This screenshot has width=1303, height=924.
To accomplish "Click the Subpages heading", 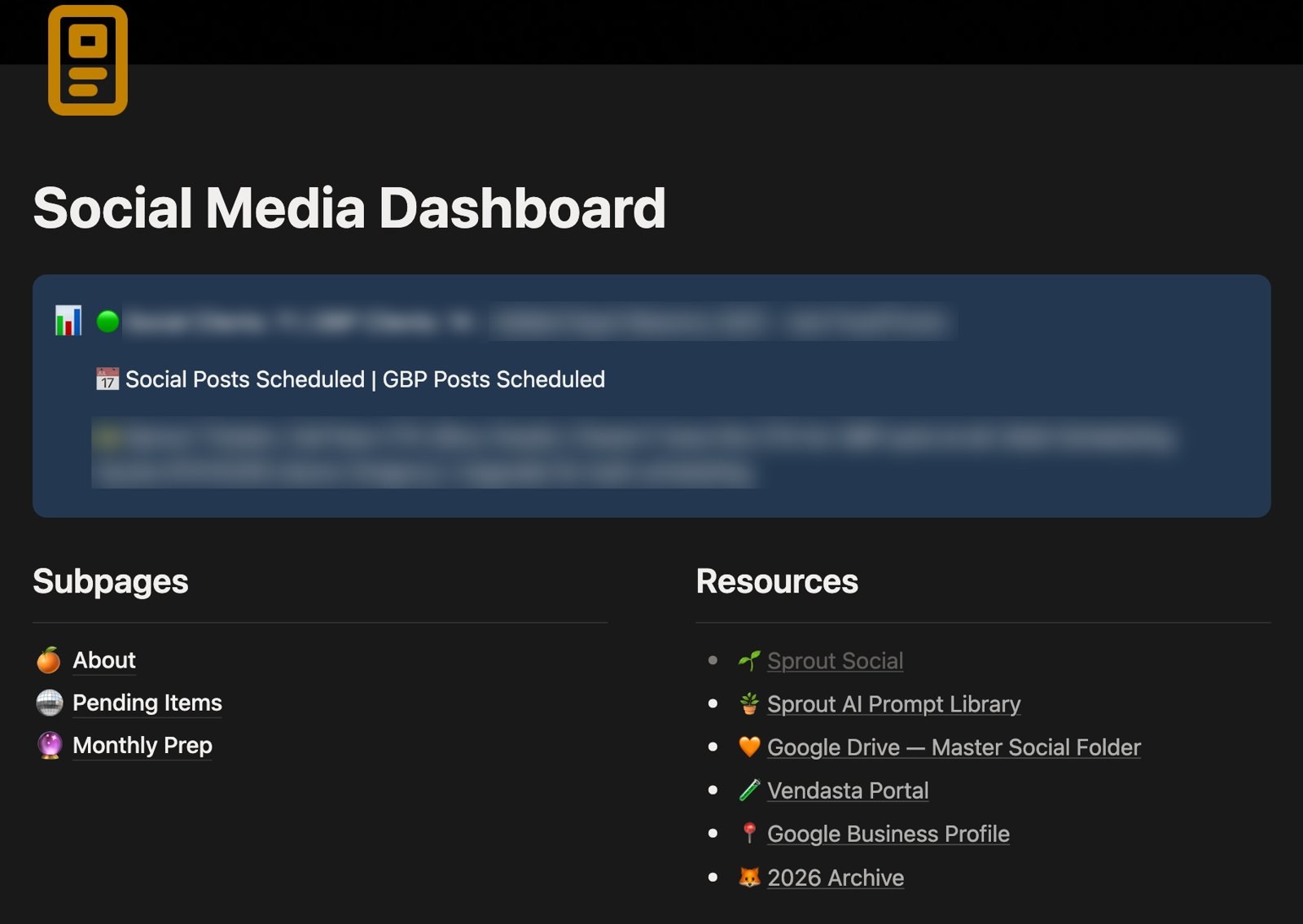I will click(111, 581).
